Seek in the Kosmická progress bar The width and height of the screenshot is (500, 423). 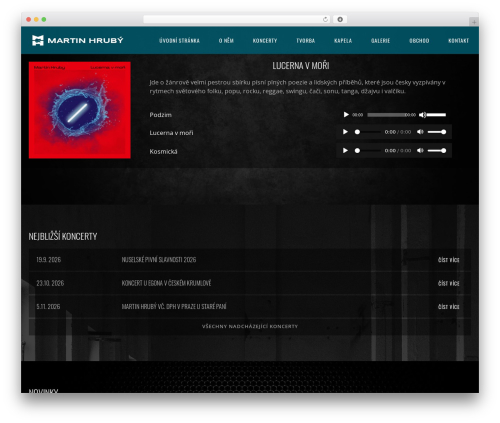(x=367, y=151)
